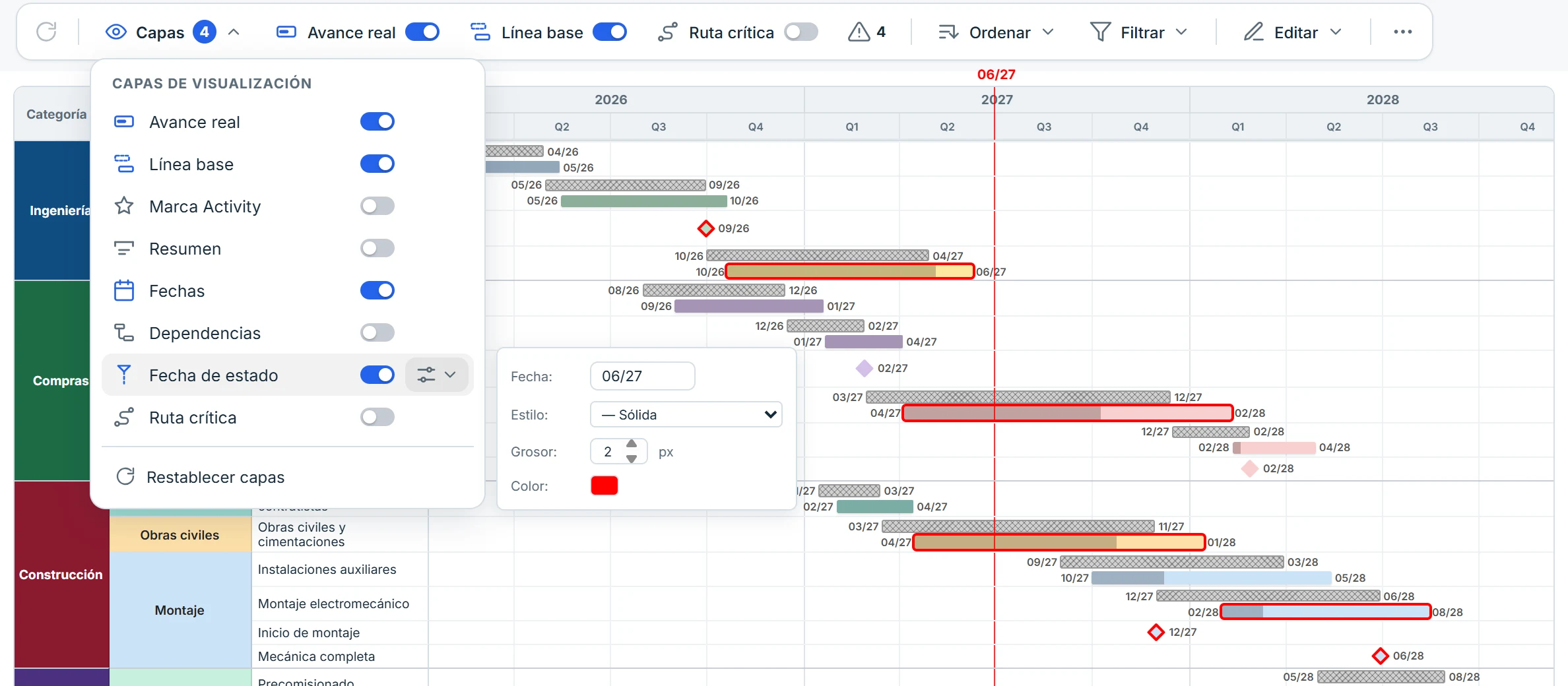Collapse the Capas dropdown chevron
The image size is (1568, 686).
(234, 32)
